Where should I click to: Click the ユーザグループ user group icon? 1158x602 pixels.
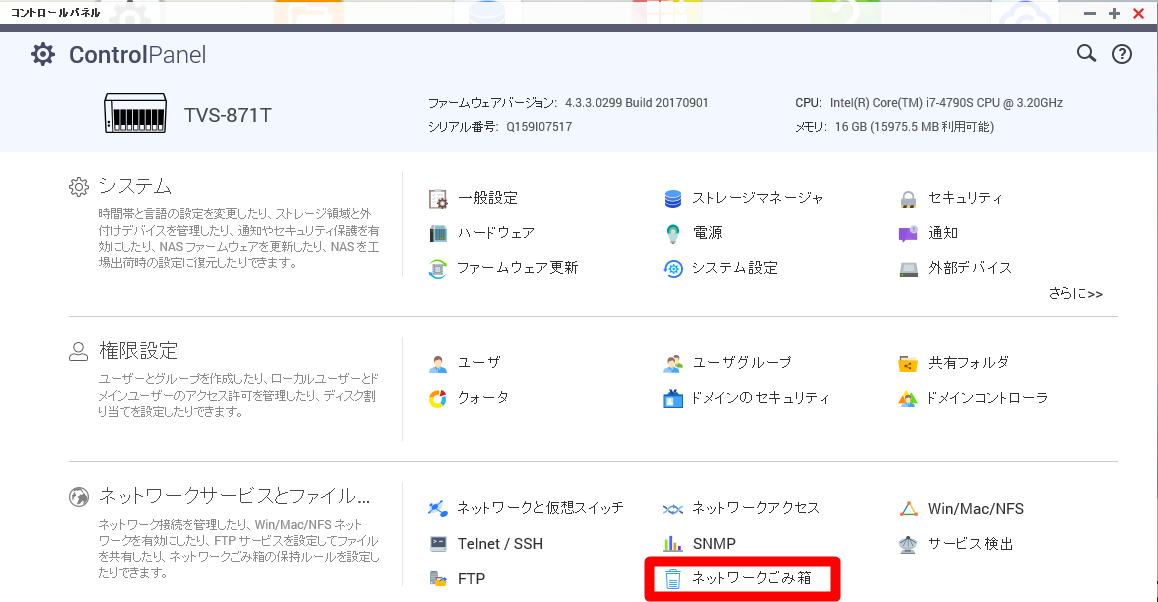[673, 363]
